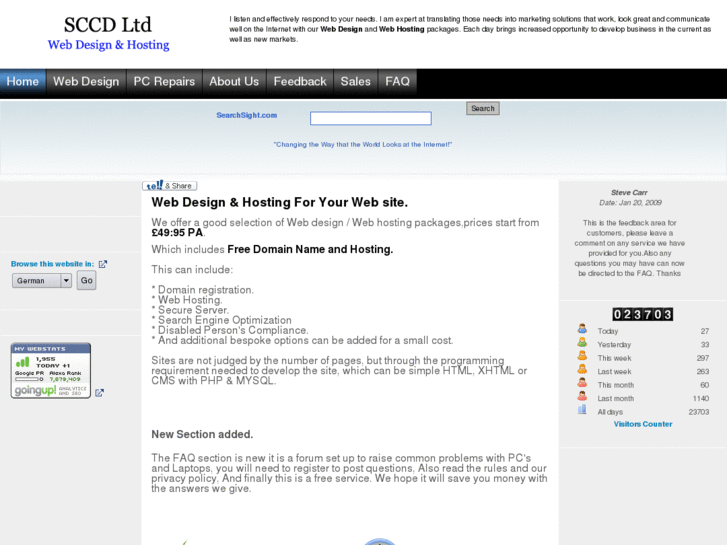Viewport: 727px width, 545px height.
Task: Click the Yesterday visitors icon
Action: tap(582, 343)
